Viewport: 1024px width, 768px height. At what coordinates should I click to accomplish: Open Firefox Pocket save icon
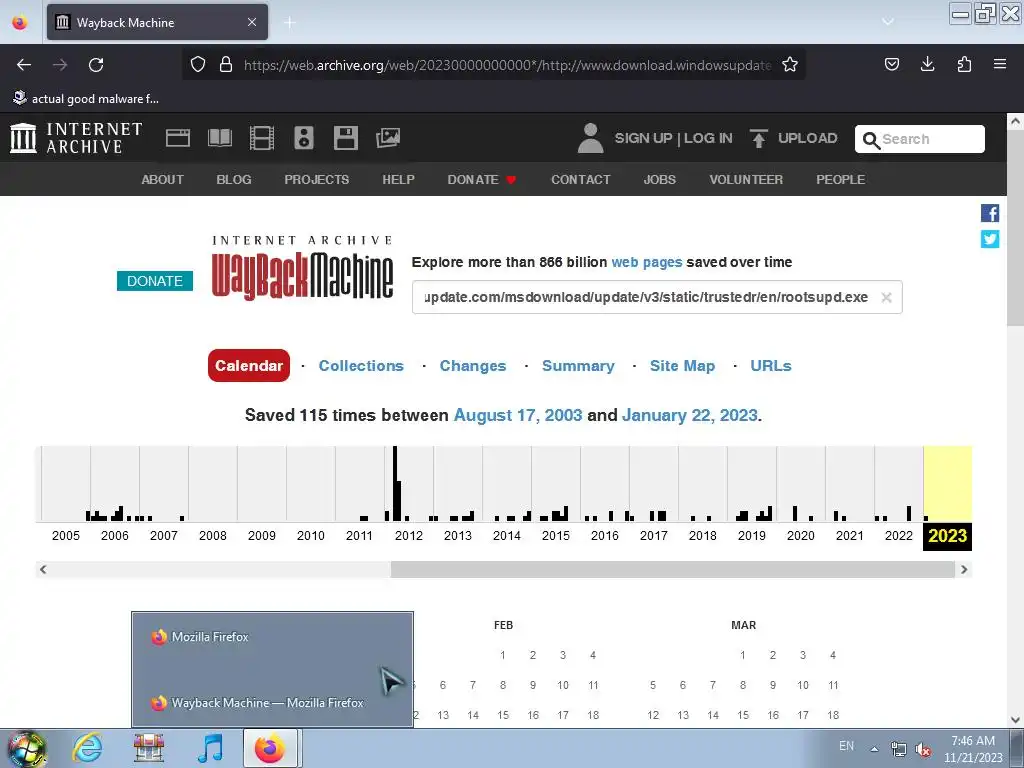tap(891, 64)
